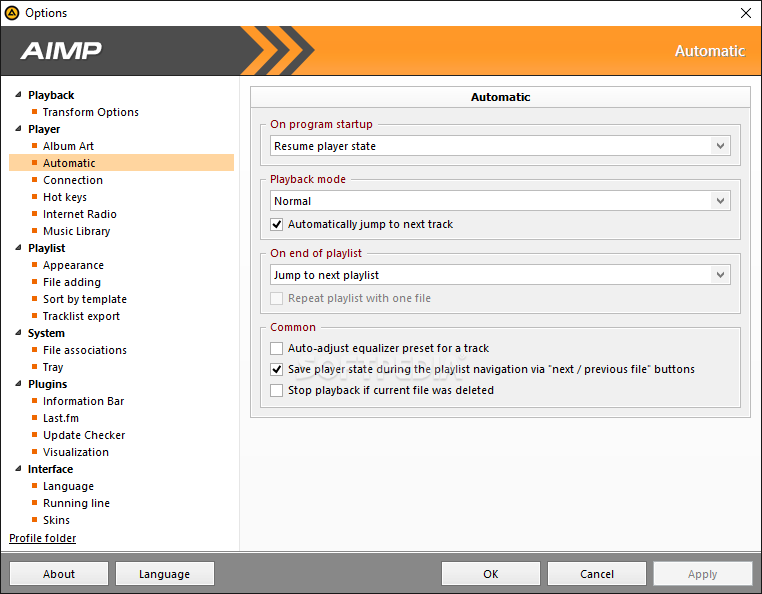The image size is (762, 594).
Task: Collapse the Plugins tree section
Action: click(x=18, y=384)
